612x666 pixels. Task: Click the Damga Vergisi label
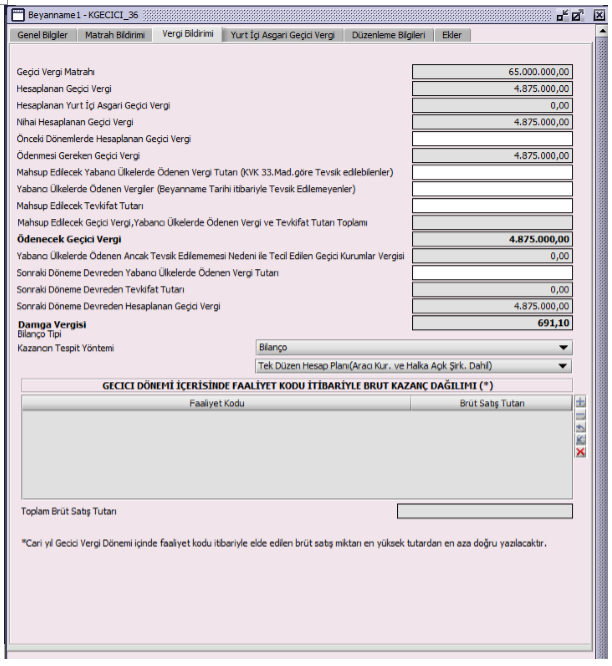coord(52,325)
